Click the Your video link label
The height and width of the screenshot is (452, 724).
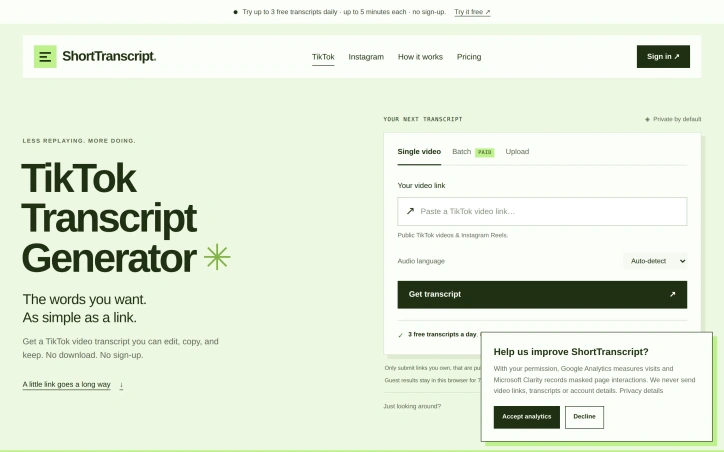421,186
